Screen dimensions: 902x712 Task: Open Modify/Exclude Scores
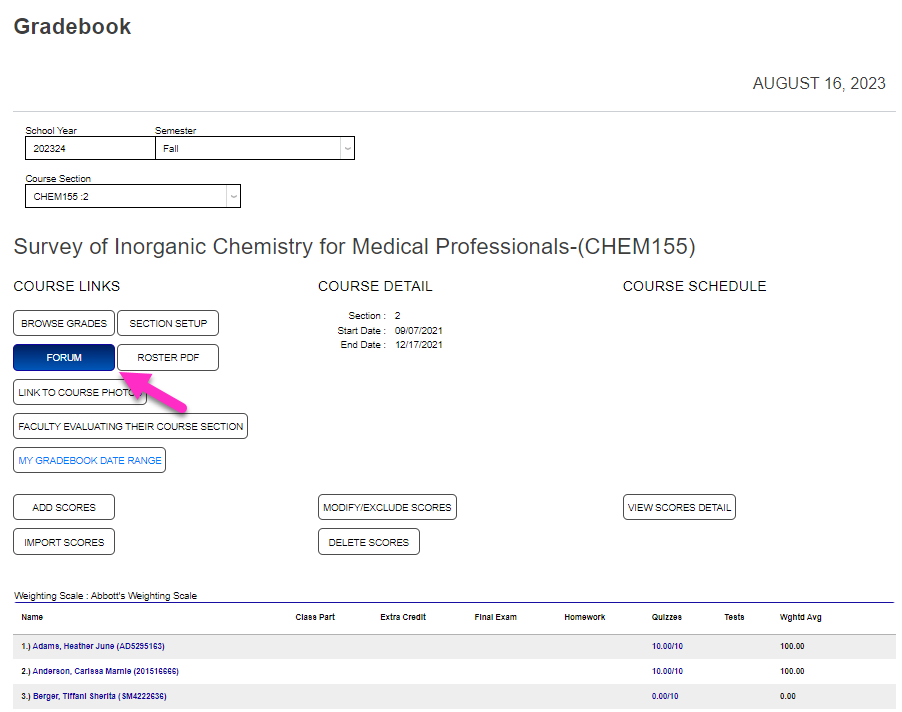pyautogui.click(x=387, y=507)
